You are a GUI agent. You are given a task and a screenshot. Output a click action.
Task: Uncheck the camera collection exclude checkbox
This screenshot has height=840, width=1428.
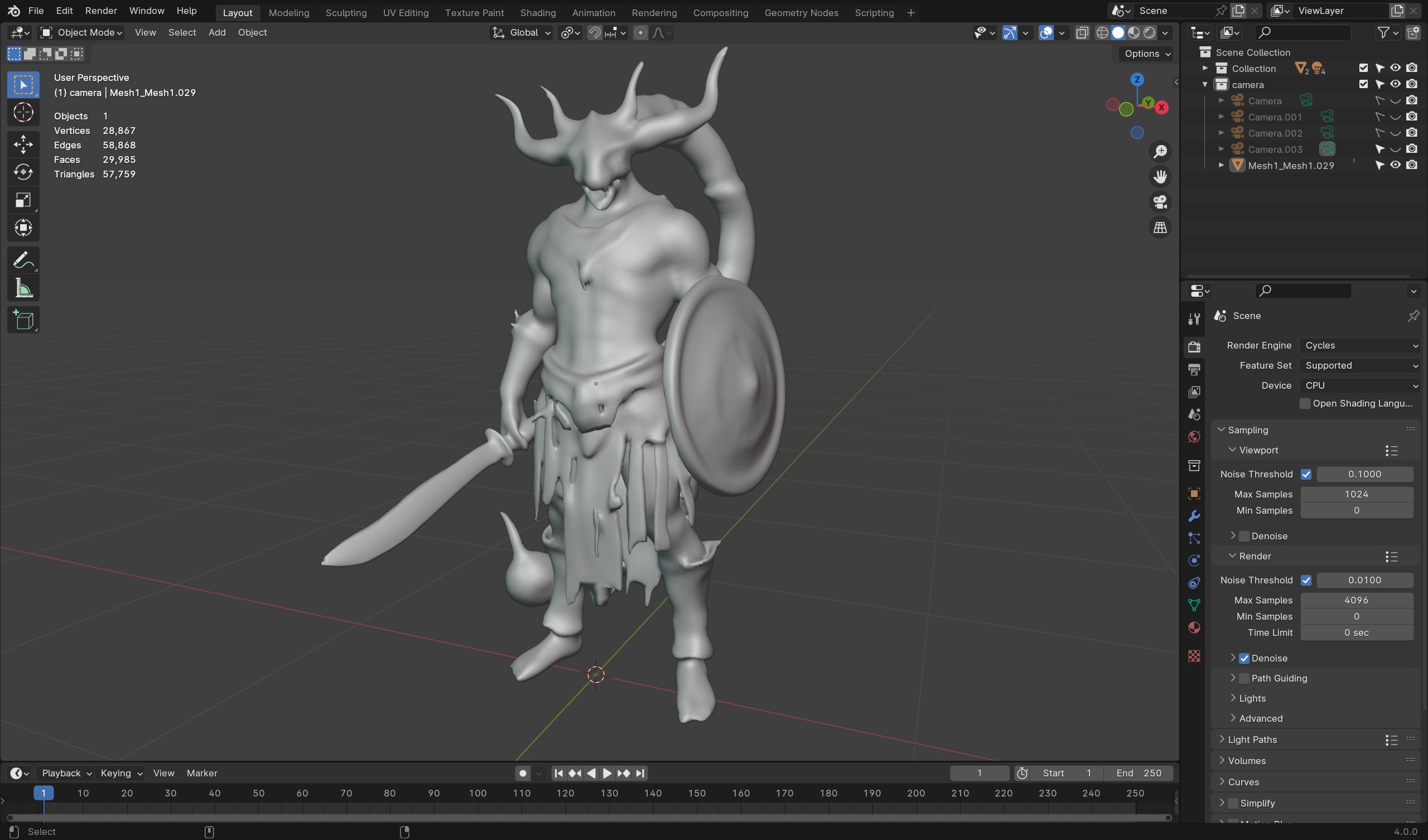tap(1363, 84)
